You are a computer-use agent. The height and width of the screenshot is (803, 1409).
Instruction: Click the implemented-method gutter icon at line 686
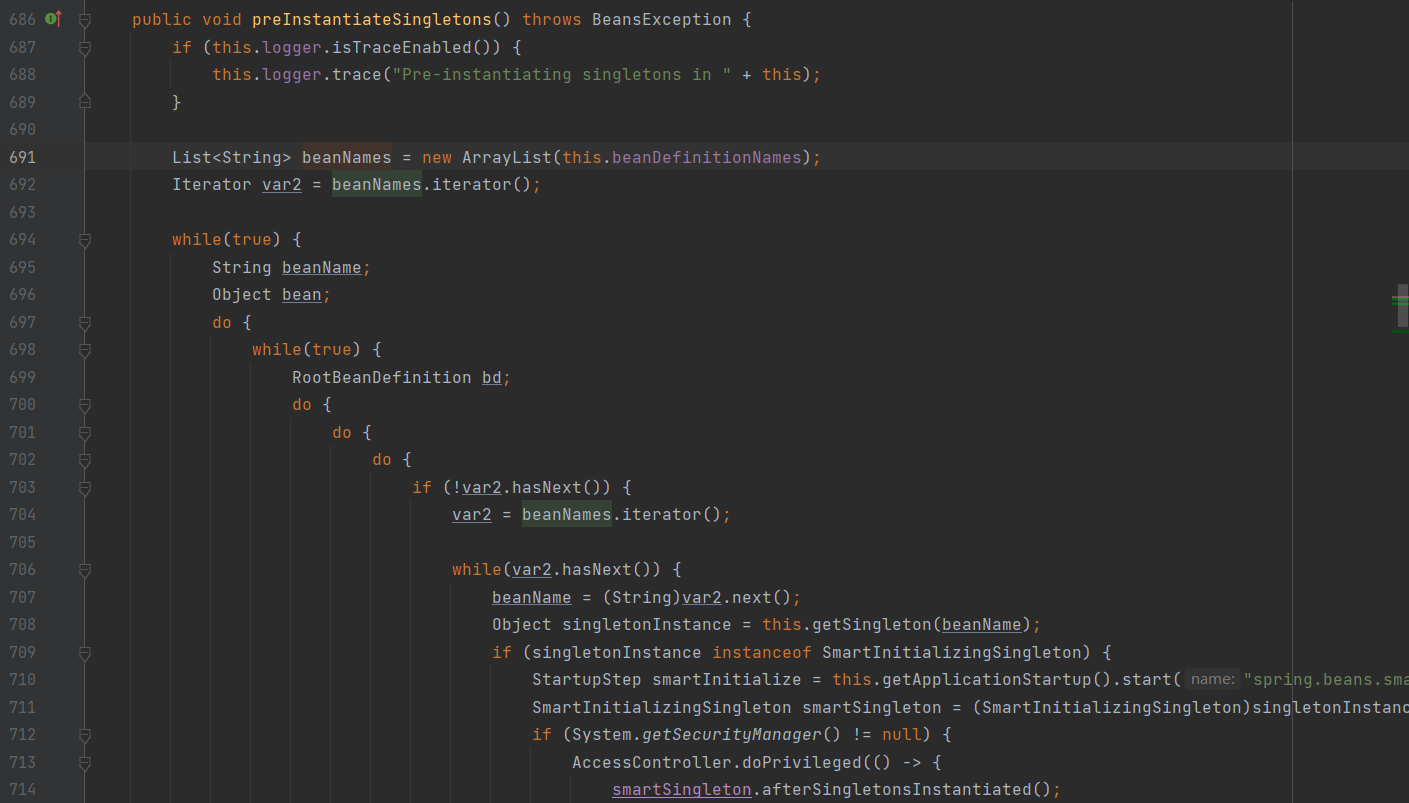tap(54, 19)
